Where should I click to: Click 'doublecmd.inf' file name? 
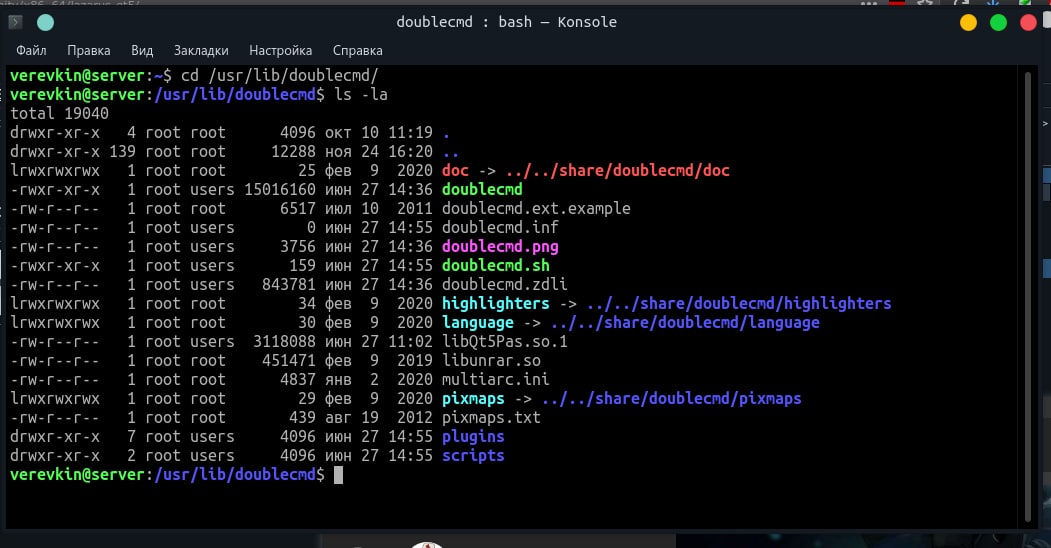tap(500, 227)
